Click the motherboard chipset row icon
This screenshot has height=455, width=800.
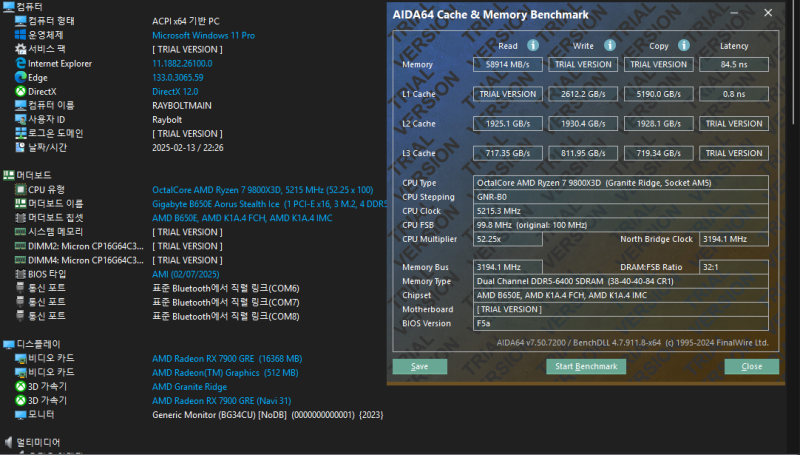[20, 218]
